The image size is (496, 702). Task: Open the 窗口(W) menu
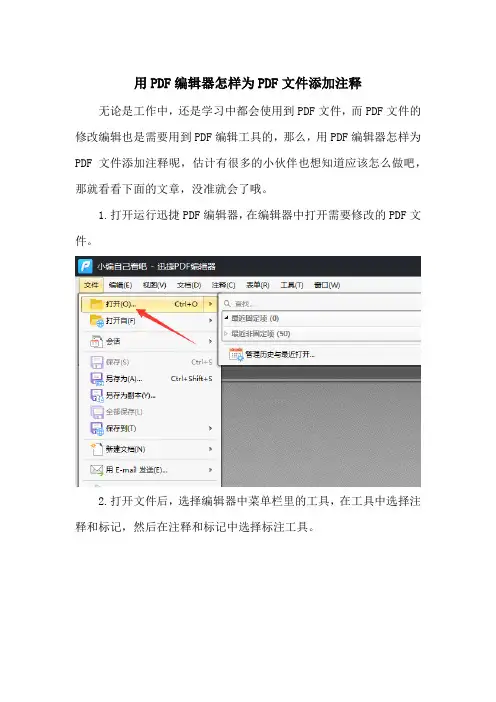327,285
